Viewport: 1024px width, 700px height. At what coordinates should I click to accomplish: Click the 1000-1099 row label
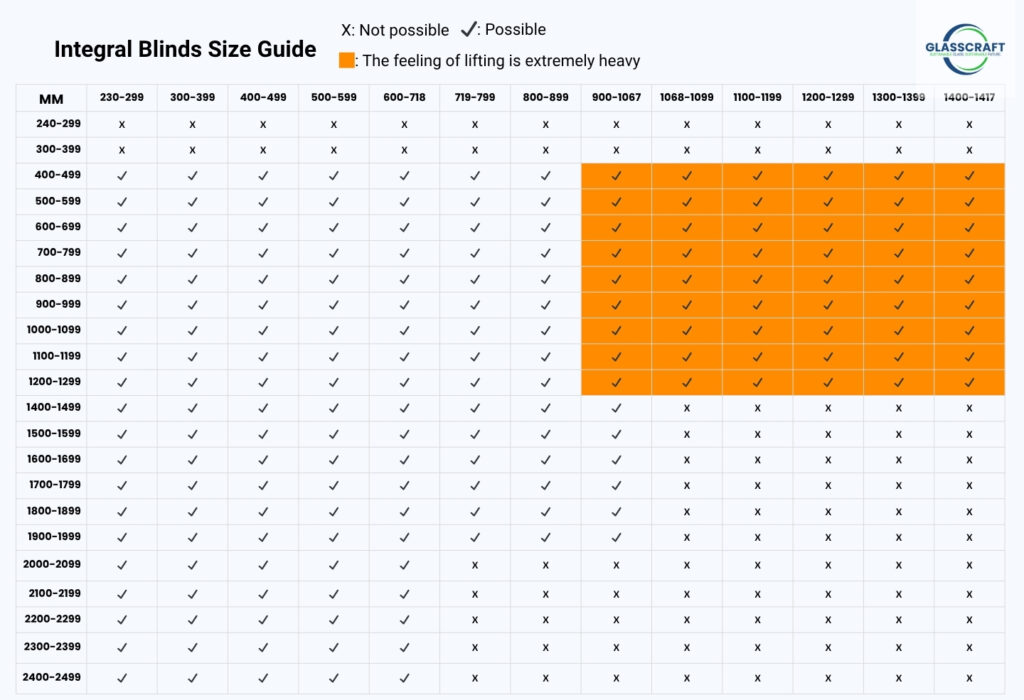[54, 330]
